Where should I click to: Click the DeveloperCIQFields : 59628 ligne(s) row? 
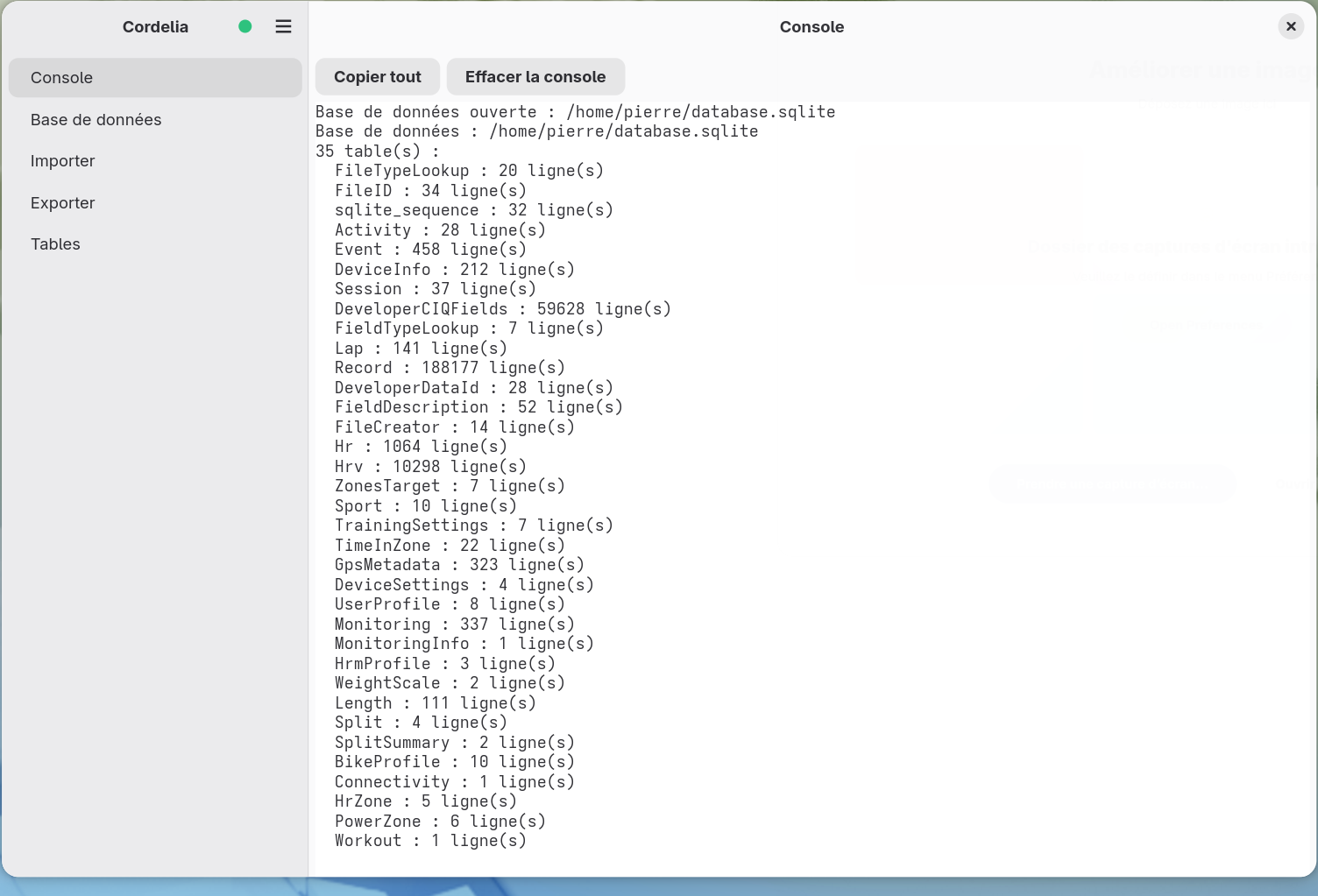coord(503,309)
